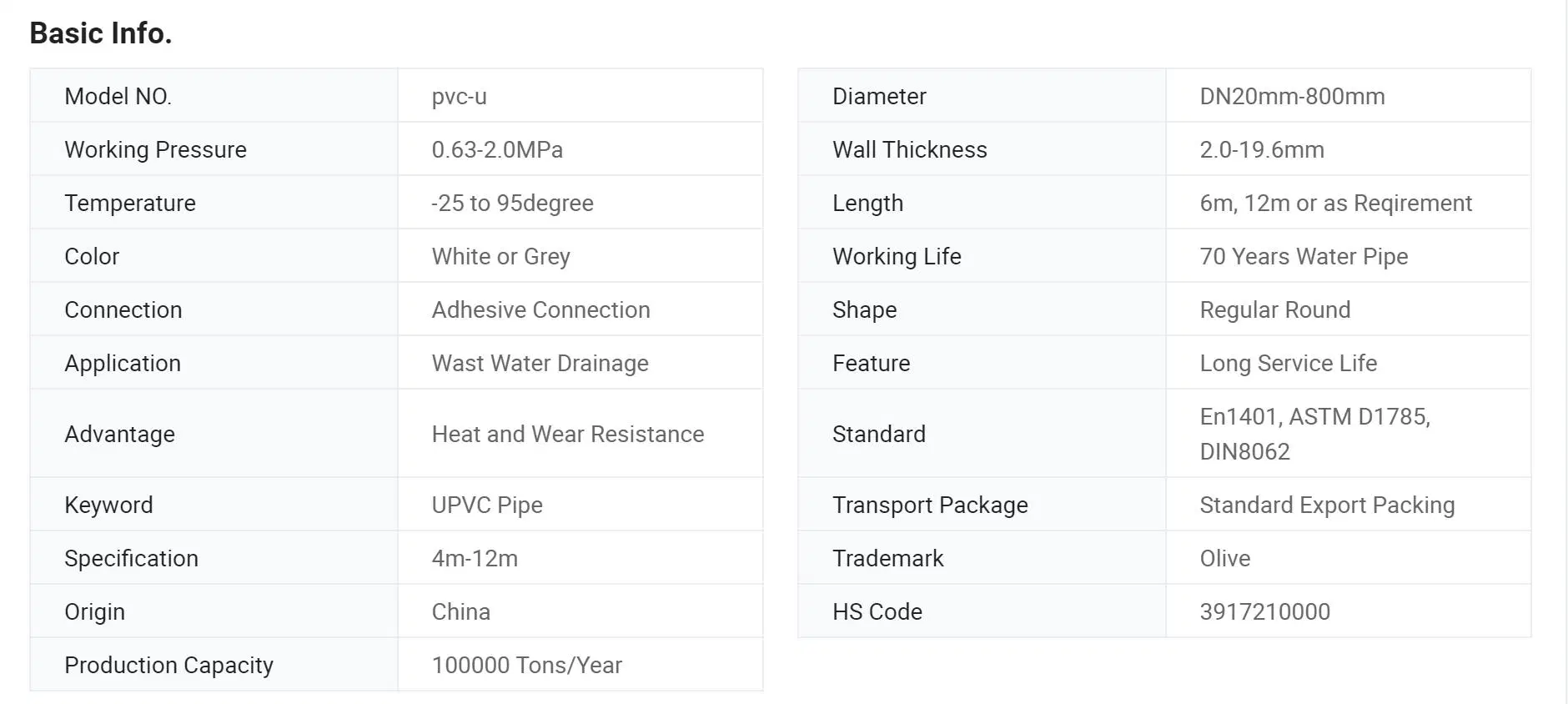Click the 'DN20mm-800mm' value

1292,96
